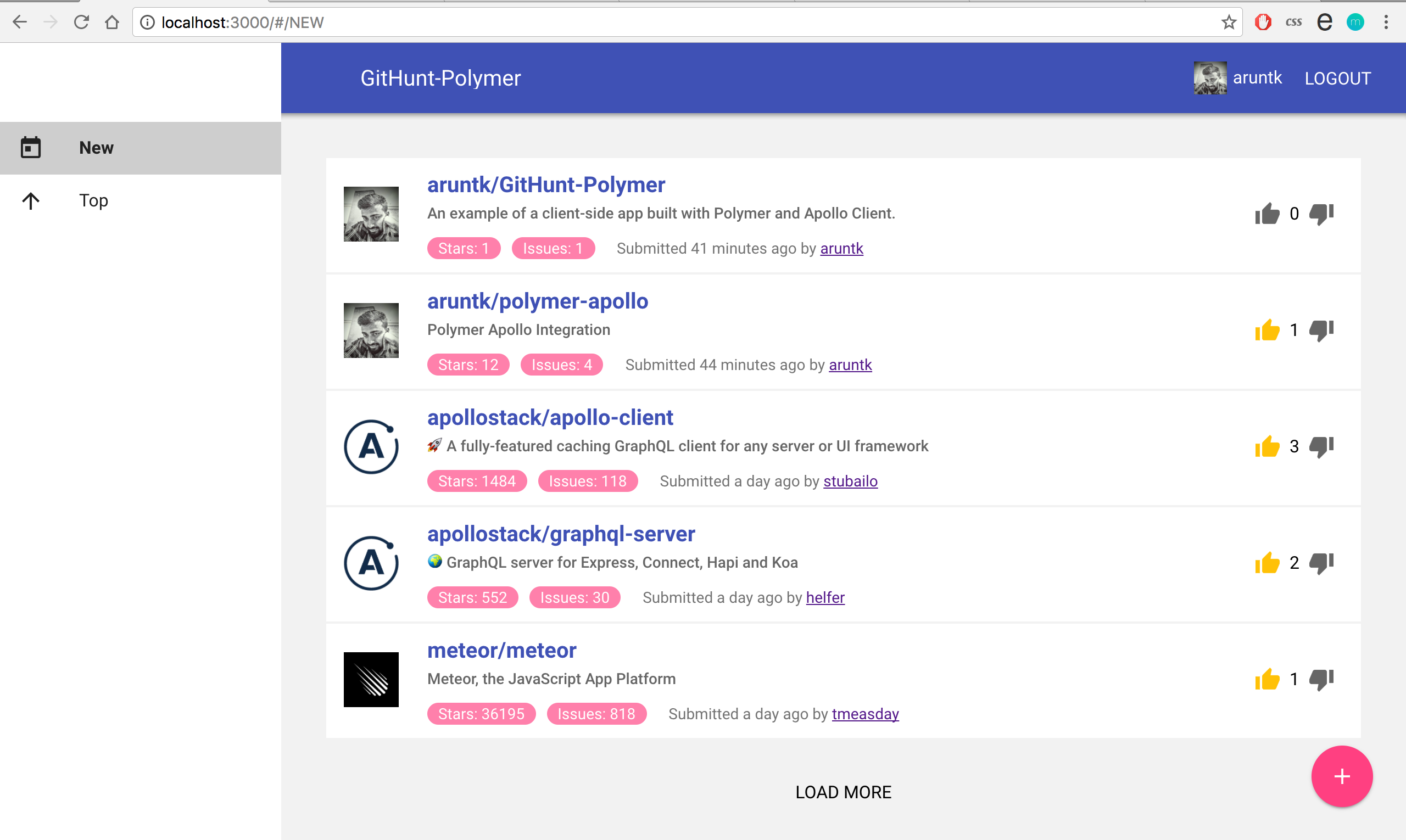Upvote the aruntk/GitHunt-Polymer repository
Screen dimensions: 1406x840
(1266, 214)
